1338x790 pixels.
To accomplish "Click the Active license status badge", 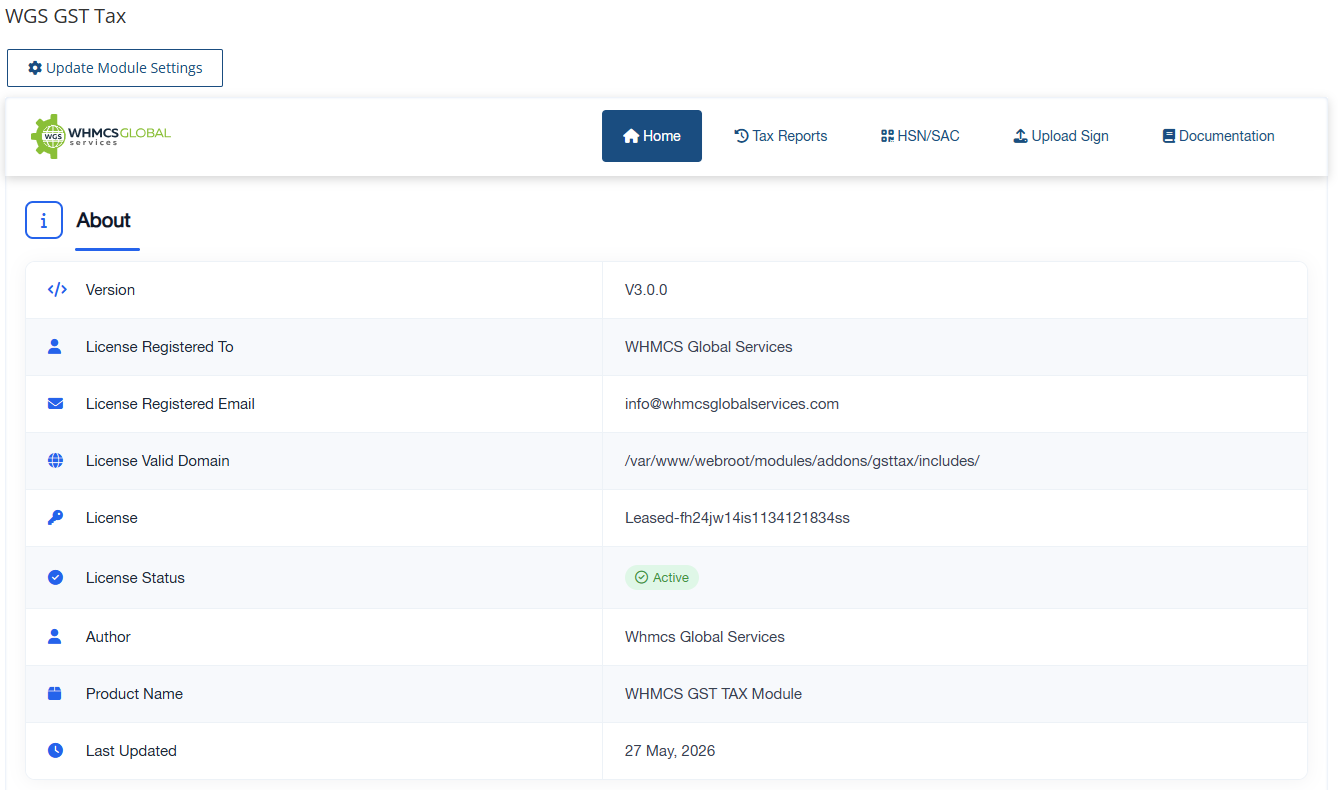I will [662, 578].
